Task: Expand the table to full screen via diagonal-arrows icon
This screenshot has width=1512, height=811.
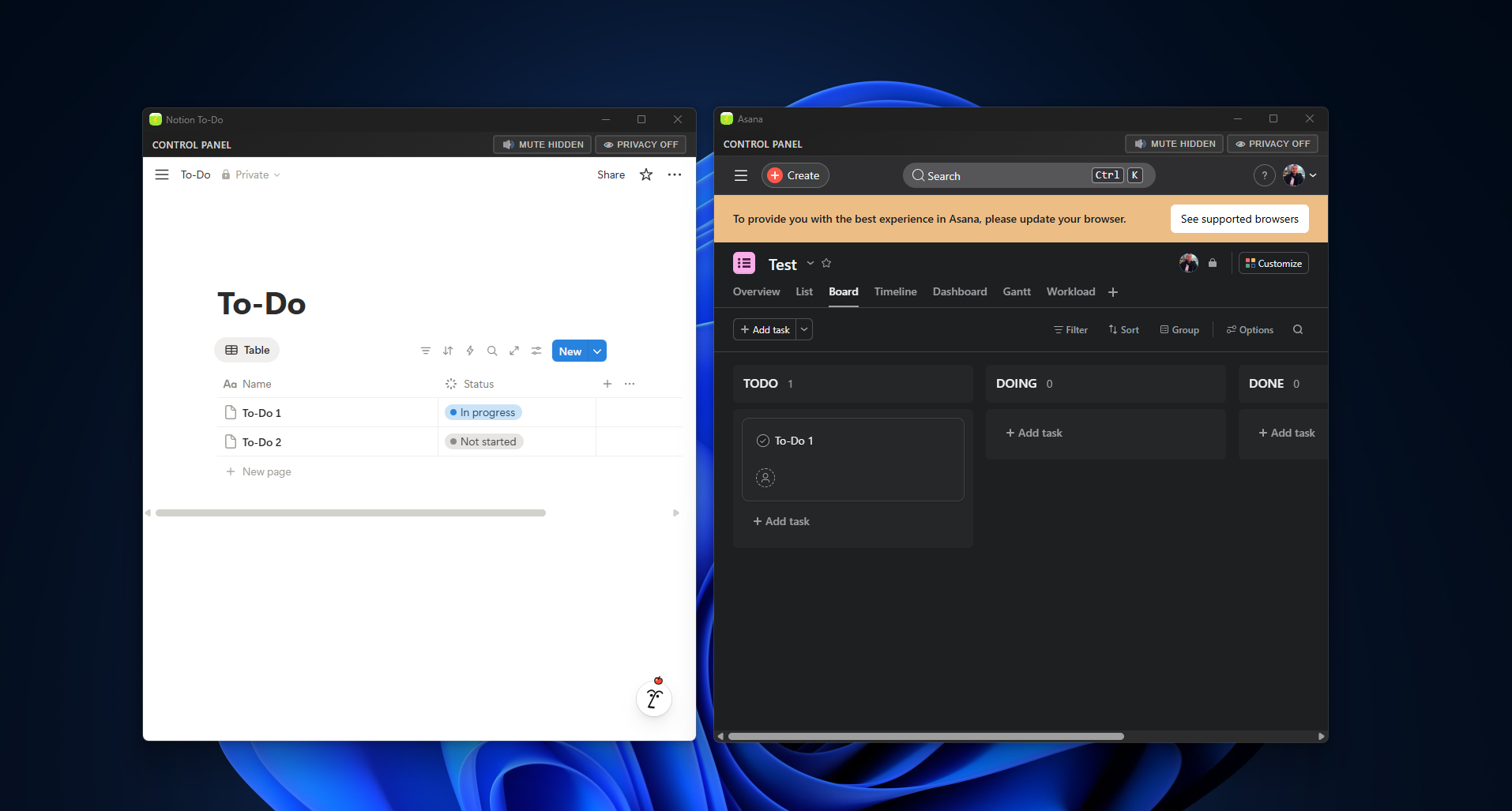Action: pyautogui.click(x=514, y=351)
